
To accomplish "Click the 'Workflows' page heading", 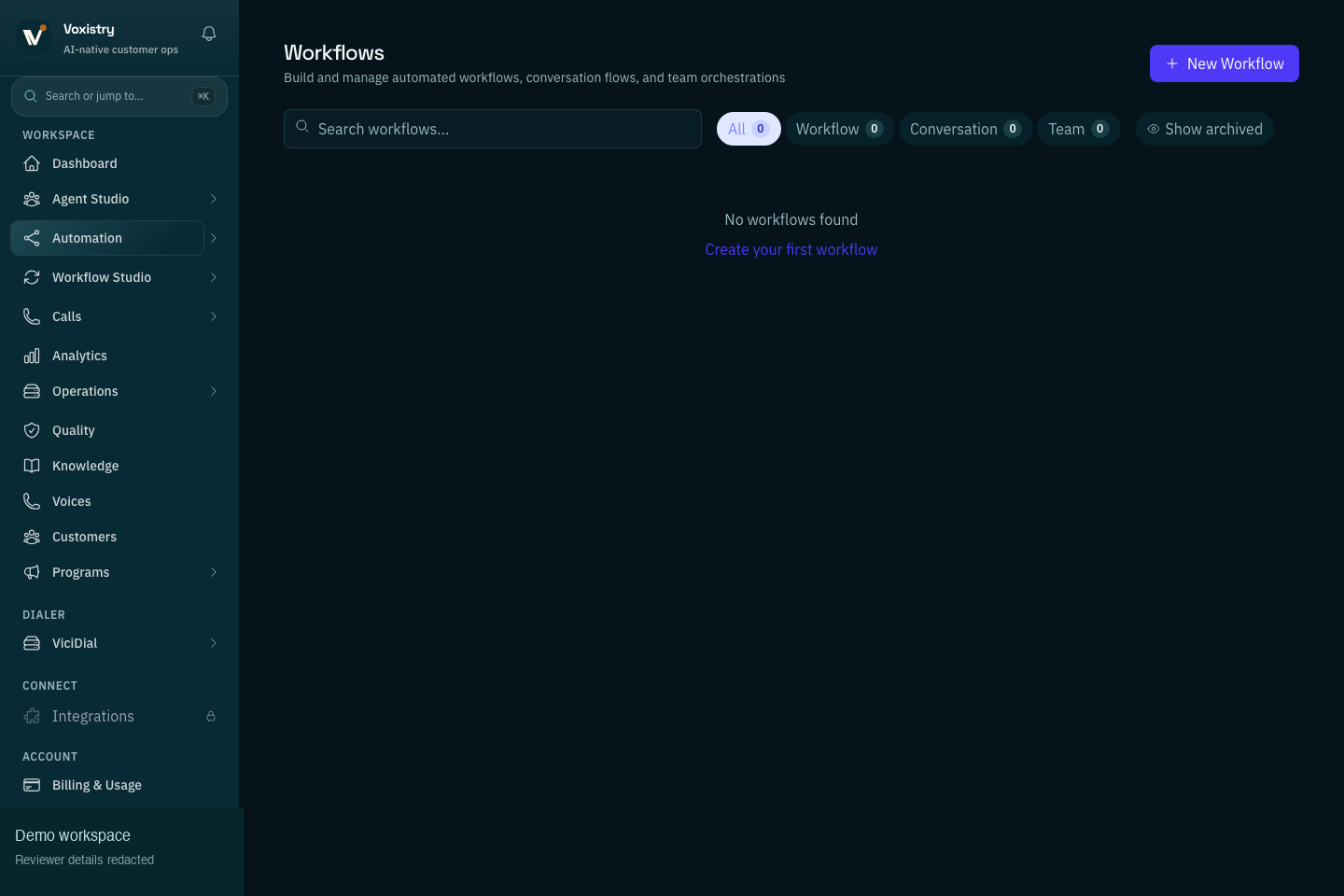I will pyautogui.click(x=334, y=52).
